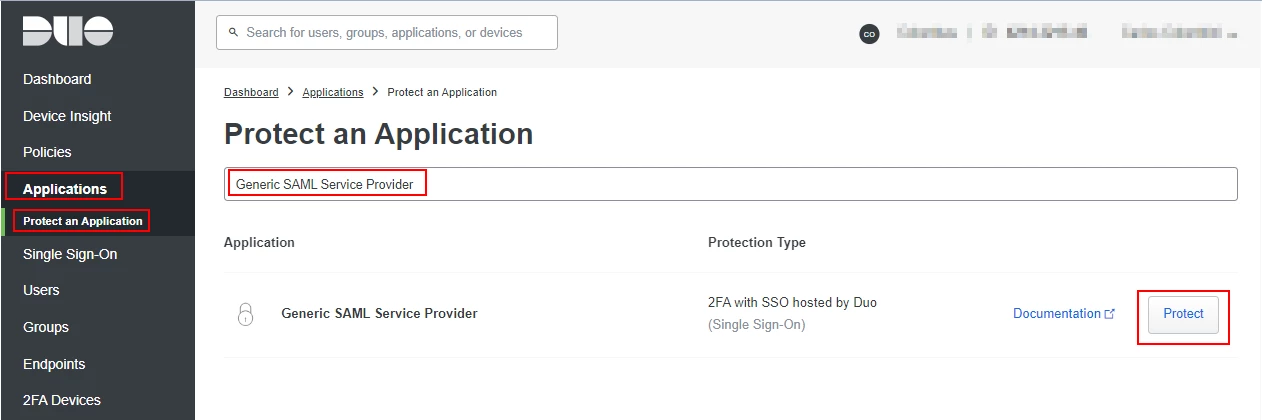
Task: Click the application filter field with Generic SAML text
Action: pyautogui.click(x=730, y=184)
